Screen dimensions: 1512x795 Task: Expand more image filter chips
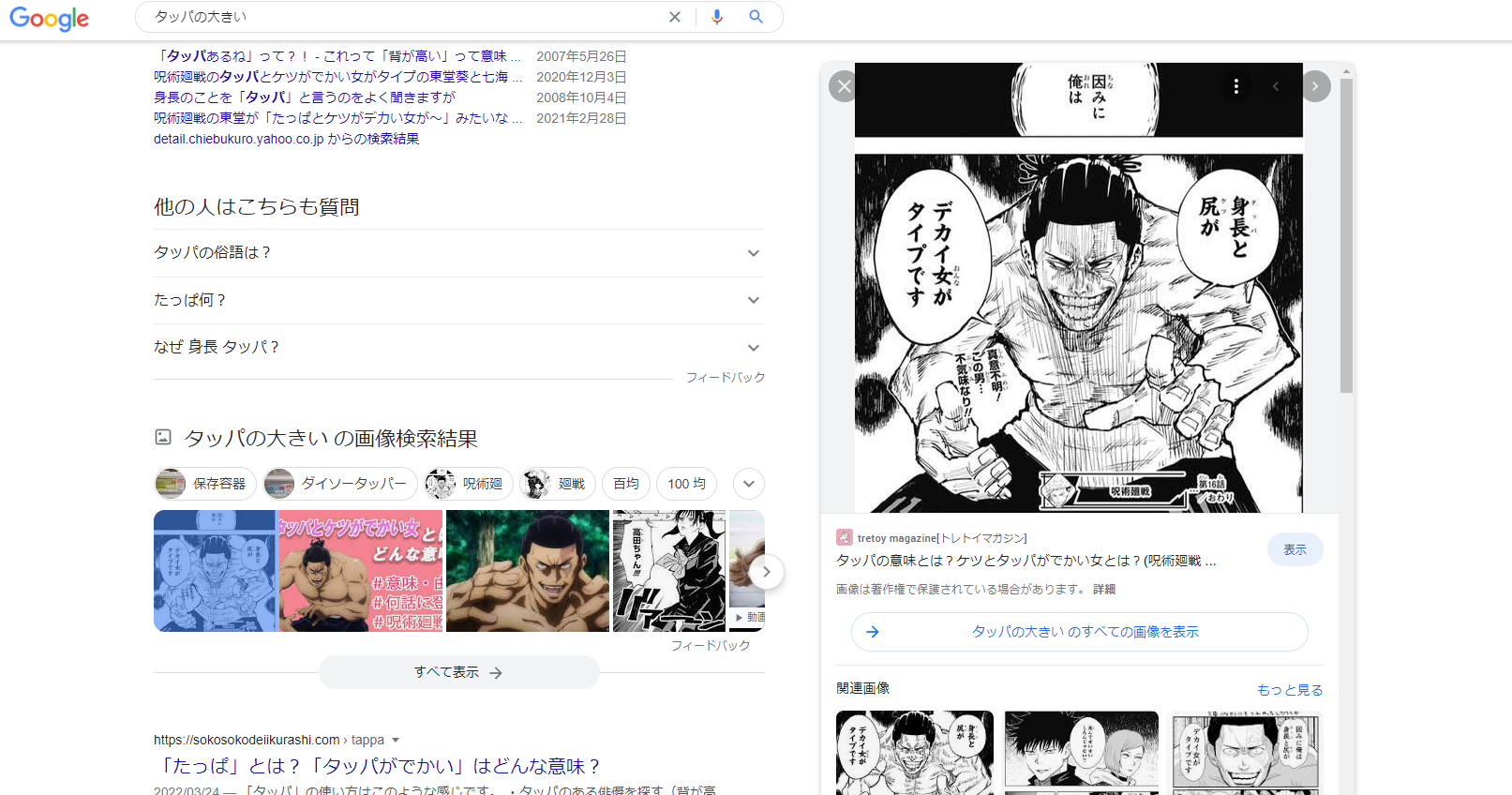[x=748, y=484]
